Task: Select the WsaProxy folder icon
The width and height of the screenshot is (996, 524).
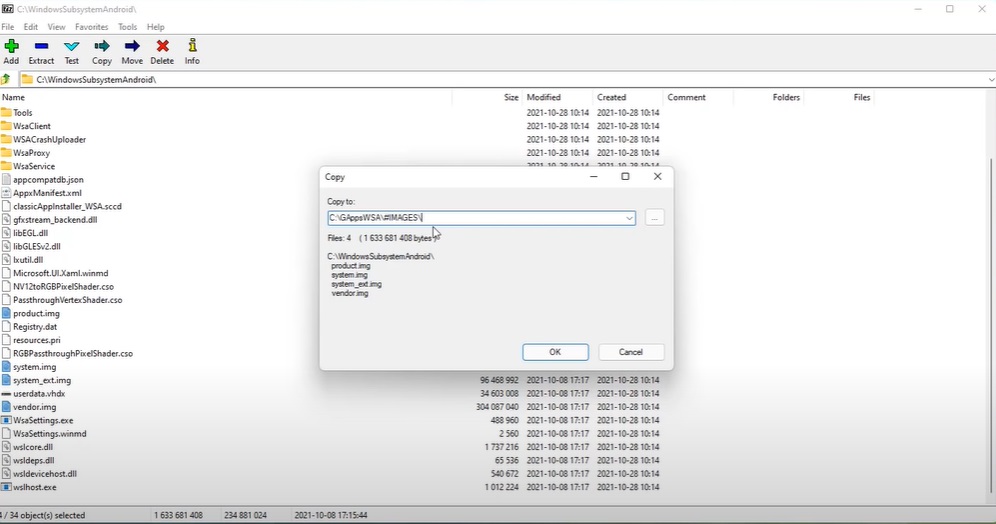Action: tap(6, 152)
